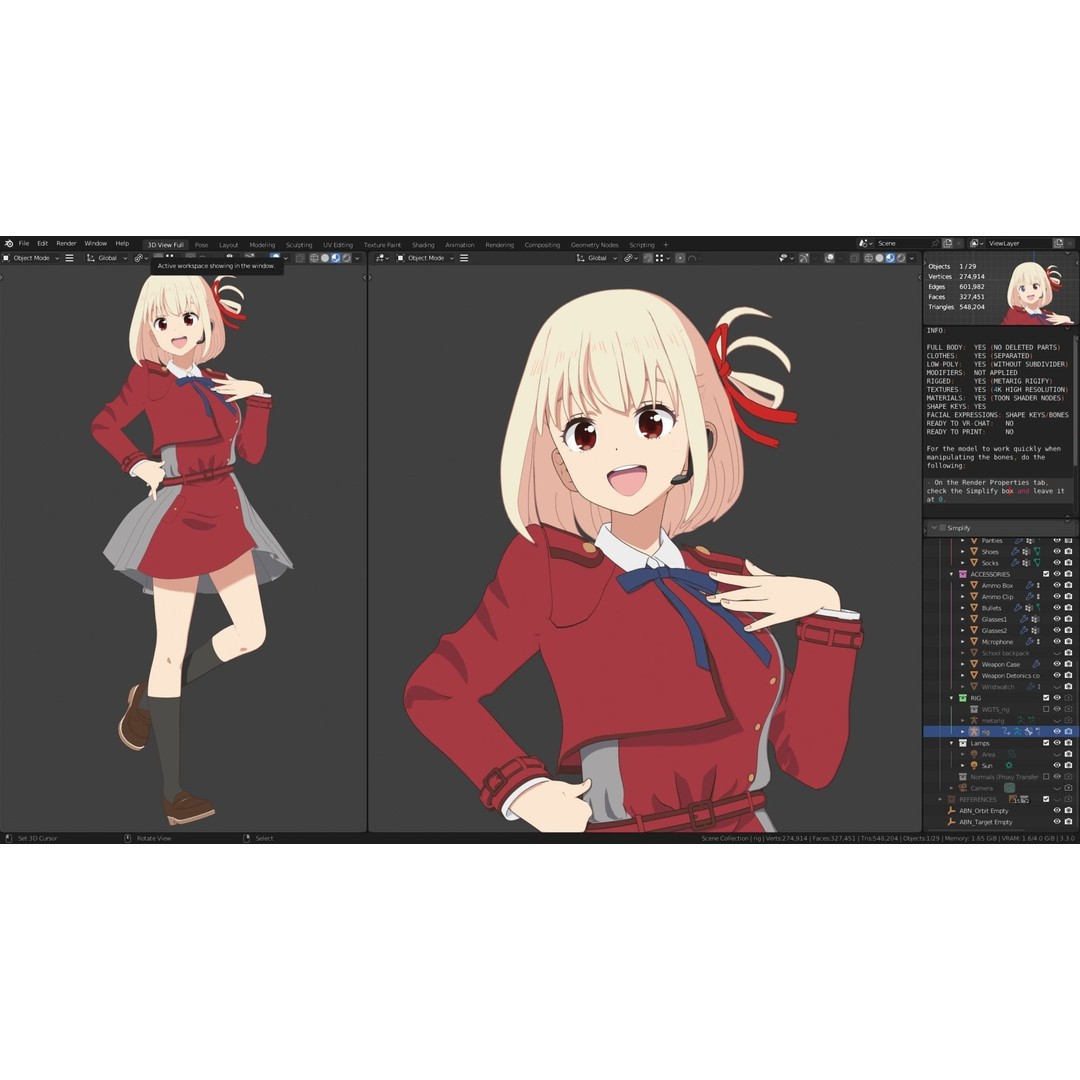Toggle overlays display in right viewport
Image resolution: width=1080 pixels, height=1080 pixels.
click(x=829, y=258)
